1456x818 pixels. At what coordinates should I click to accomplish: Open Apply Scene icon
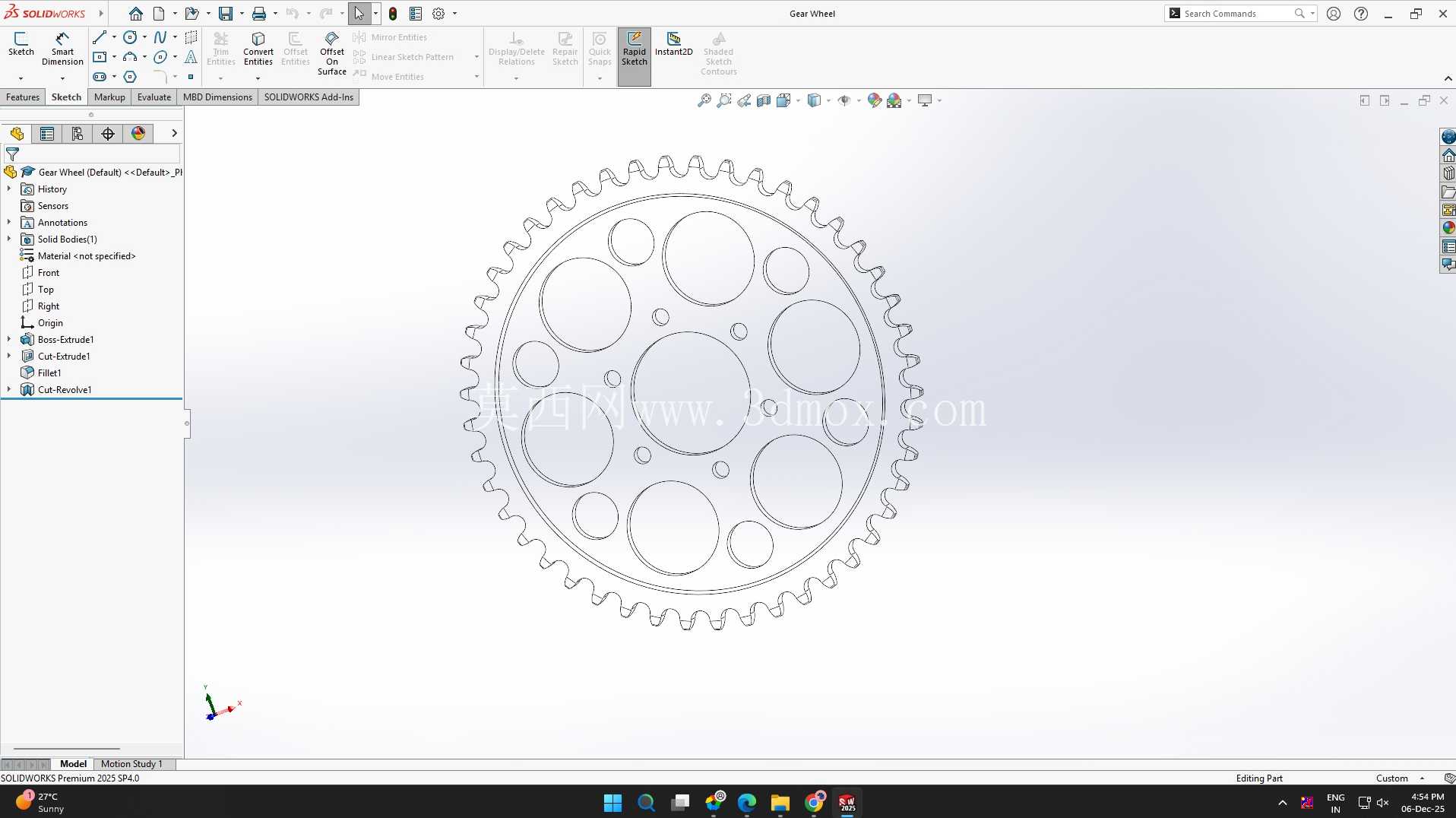click(x=894, y=100)
